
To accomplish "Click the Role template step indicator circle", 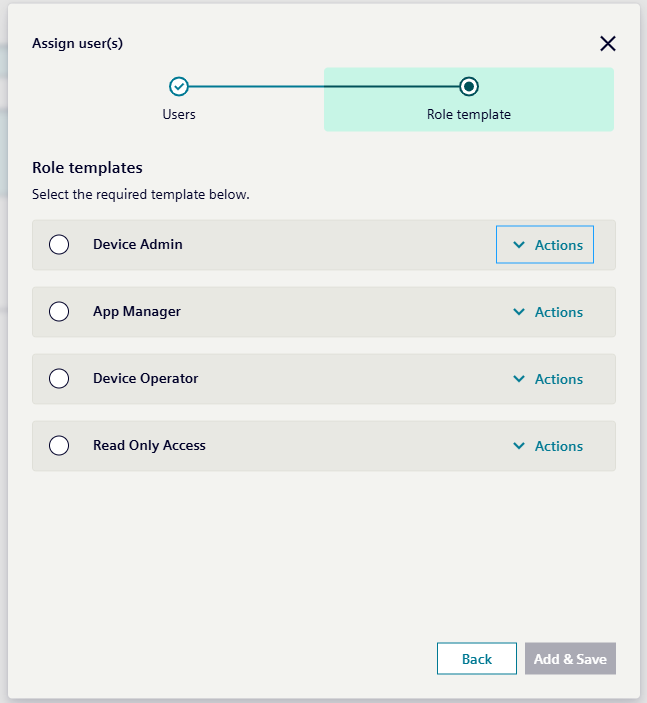I will click(469, 87).
